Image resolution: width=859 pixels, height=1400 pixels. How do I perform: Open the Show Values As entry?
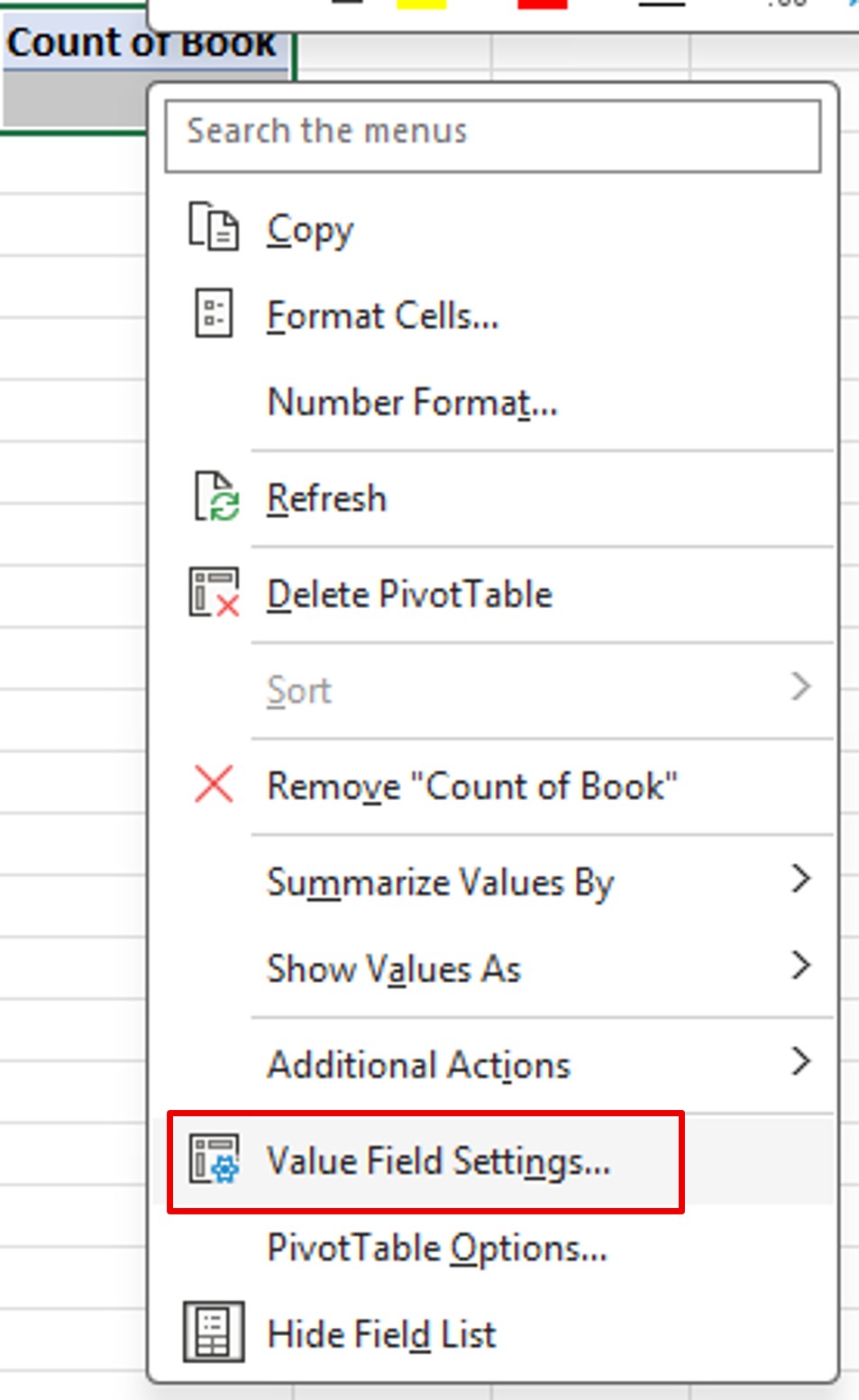click(394, 969)
